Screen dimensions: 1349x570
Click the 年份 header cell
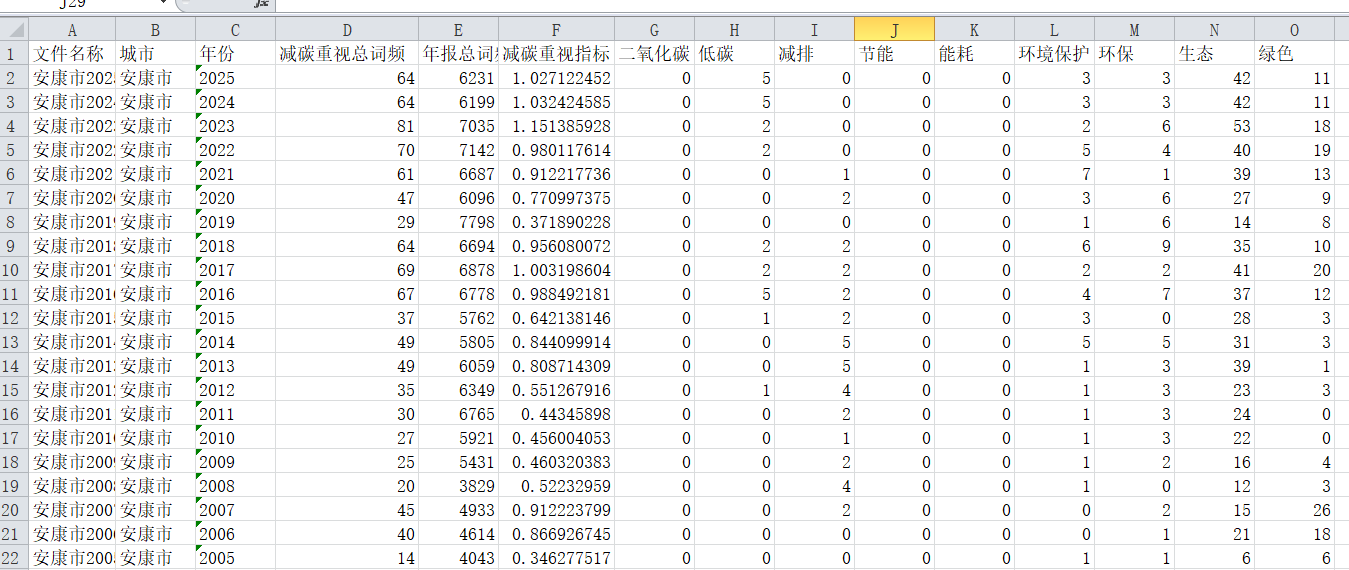click(235, 54)
